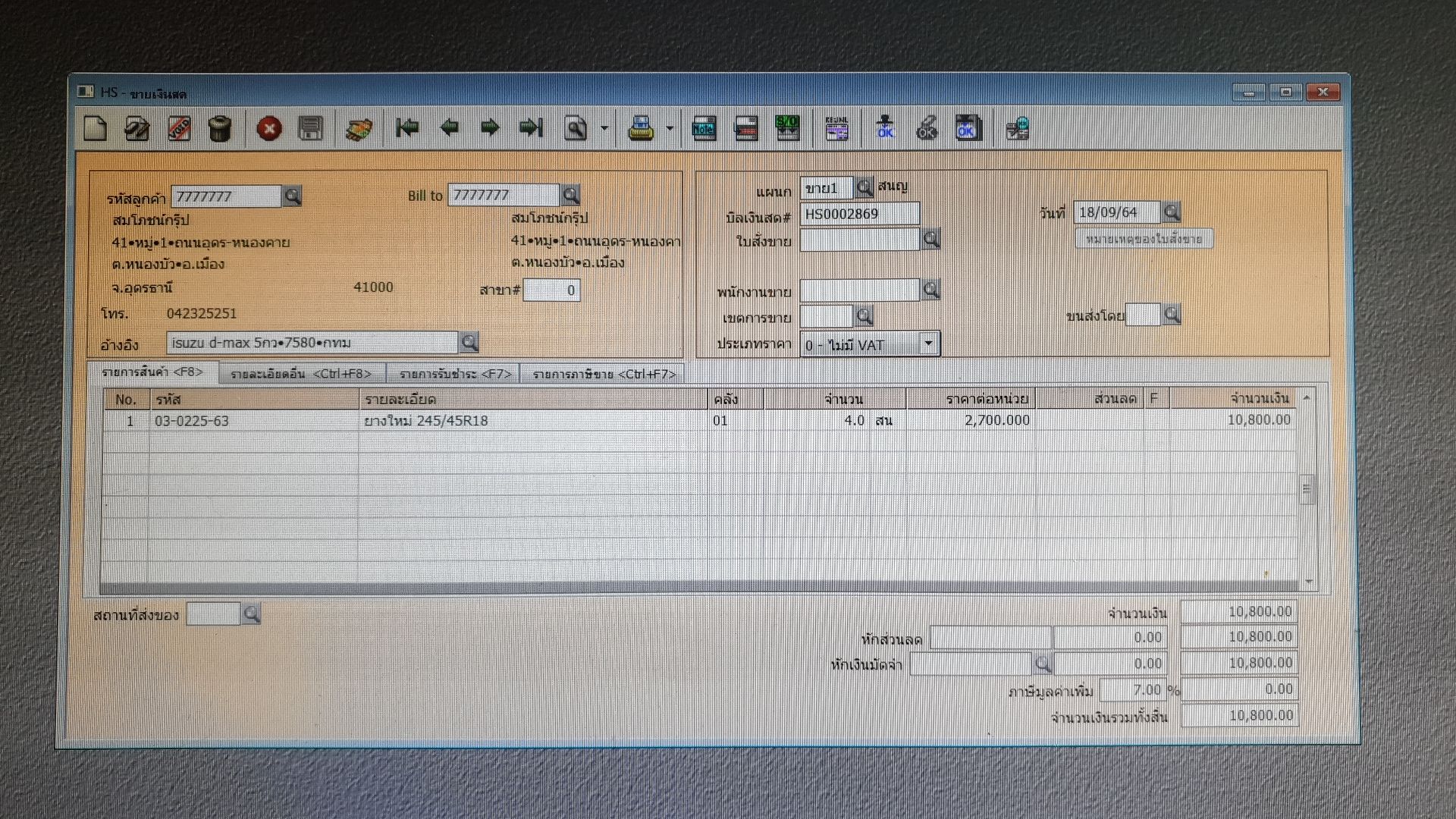Click the พนักงานขาย input field

pyautogui.click(x=859, y=290)
